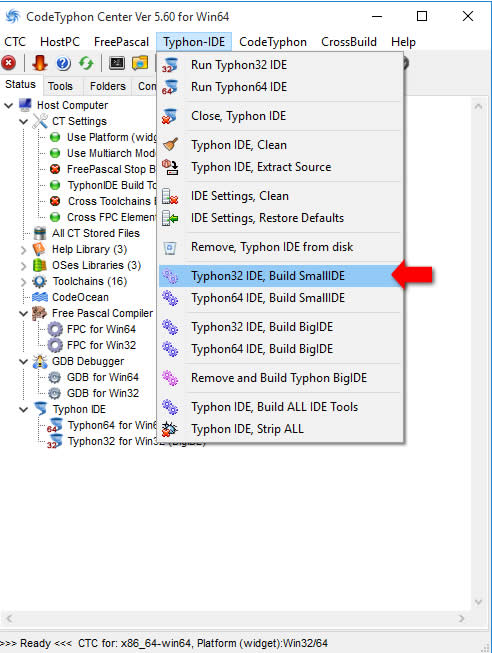Toggle the FreePascal Stop status indicator
Image resolution: width=492 pixels, height=653 pixels.
(55, 169)
